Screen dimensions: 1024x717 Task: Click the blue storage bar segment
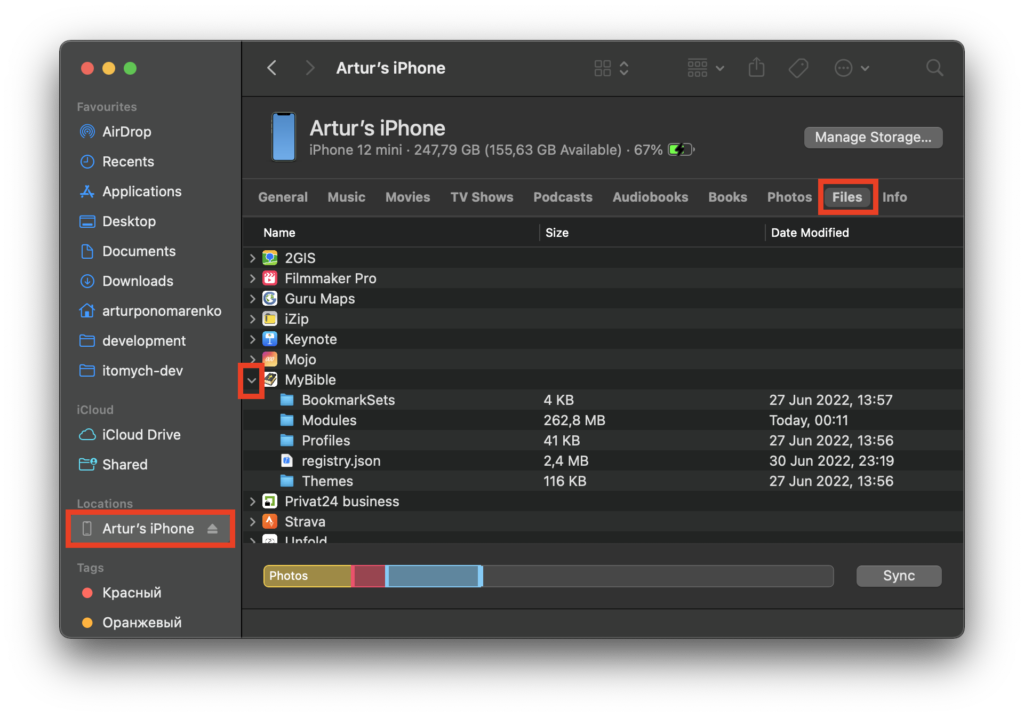(434, 576)
